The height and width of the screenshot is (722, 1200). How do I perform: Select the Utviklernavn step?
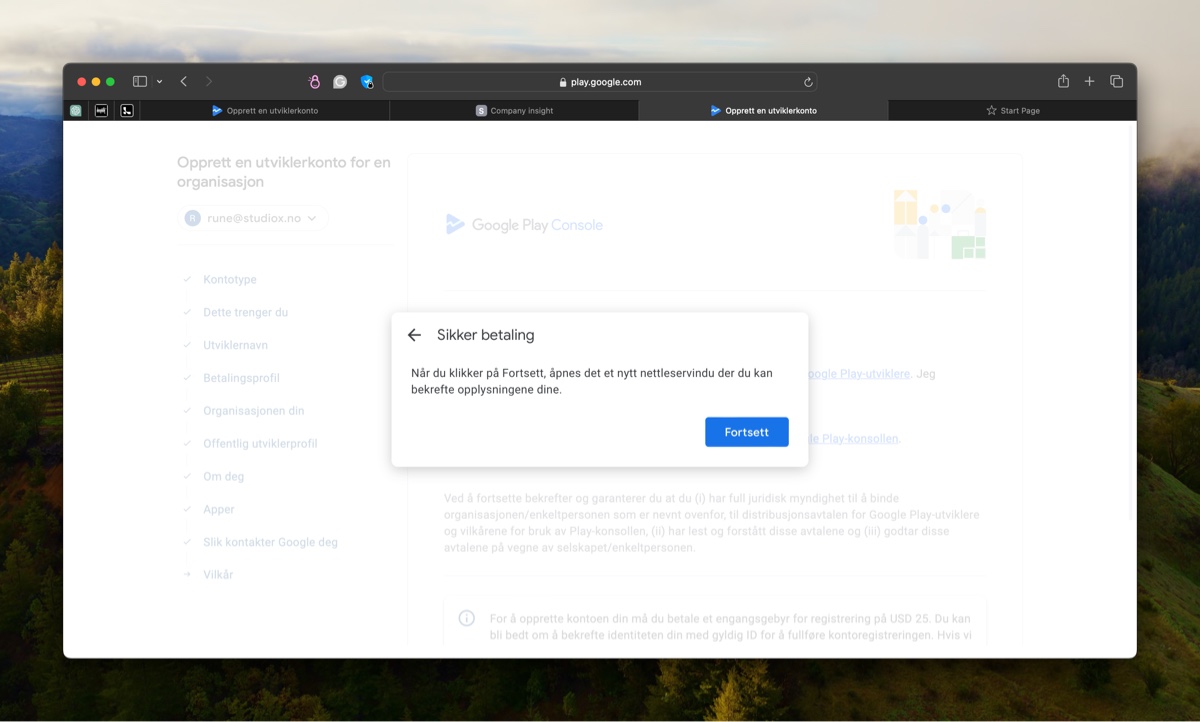(x=235, y=345)
